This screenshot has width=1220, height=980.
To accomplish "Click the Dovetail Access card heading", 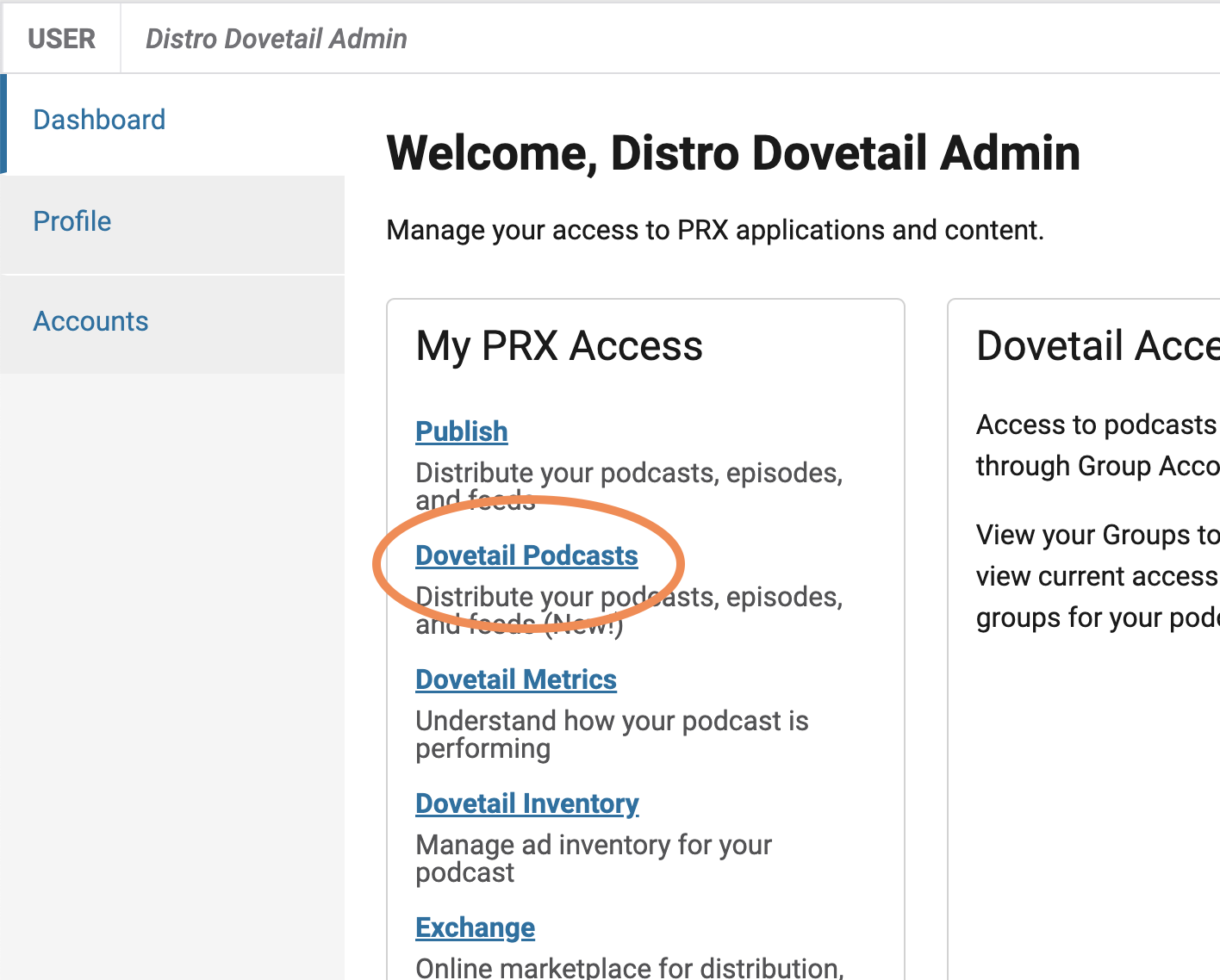I will [x=1098, y=346].
